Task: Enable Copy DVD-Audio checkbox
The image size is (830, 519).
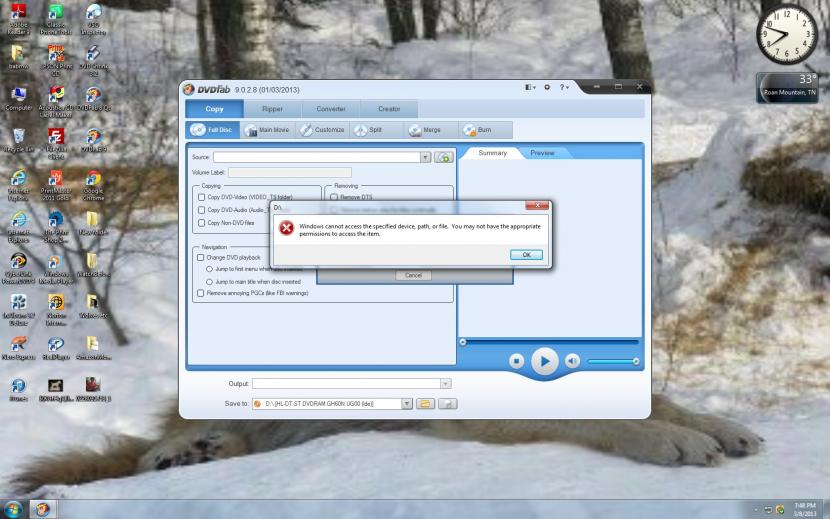Action: click(x=201, y=210)
